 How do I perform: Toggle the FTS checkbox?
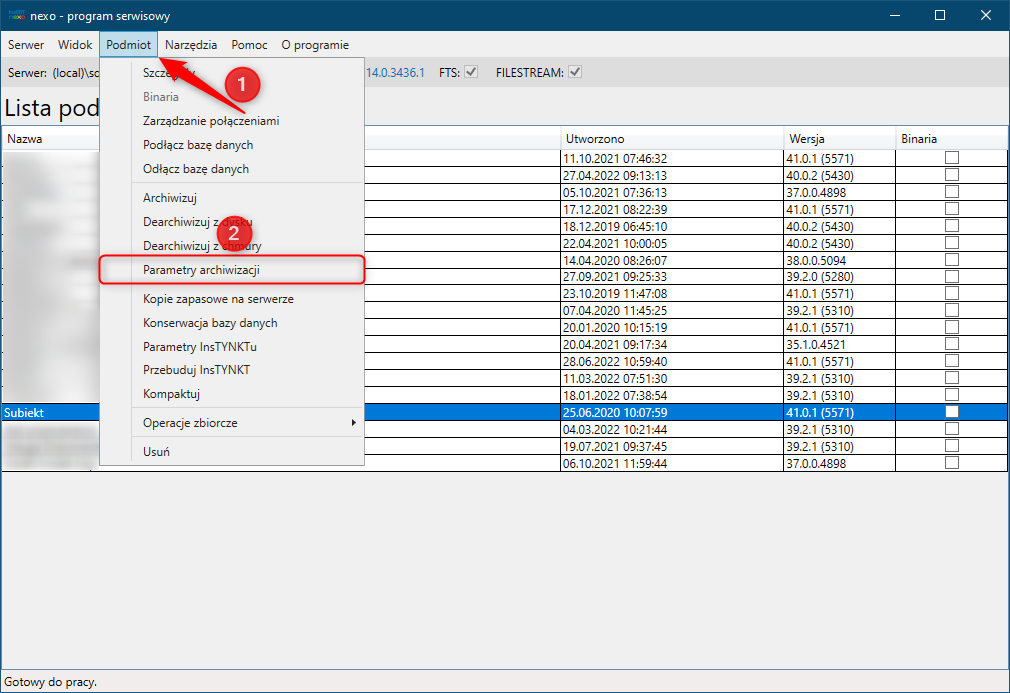tap(471, 72)
